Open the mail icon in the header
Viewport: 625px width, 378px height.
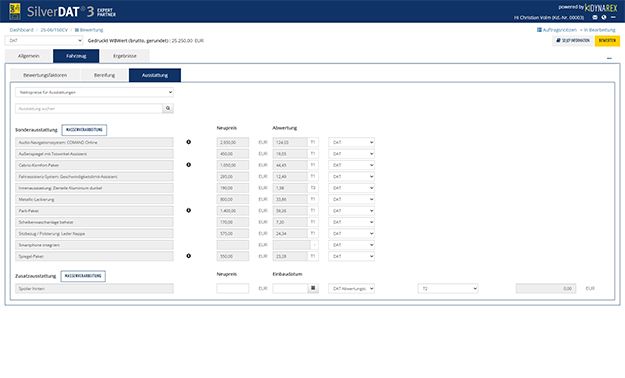[x=595, y=18]
